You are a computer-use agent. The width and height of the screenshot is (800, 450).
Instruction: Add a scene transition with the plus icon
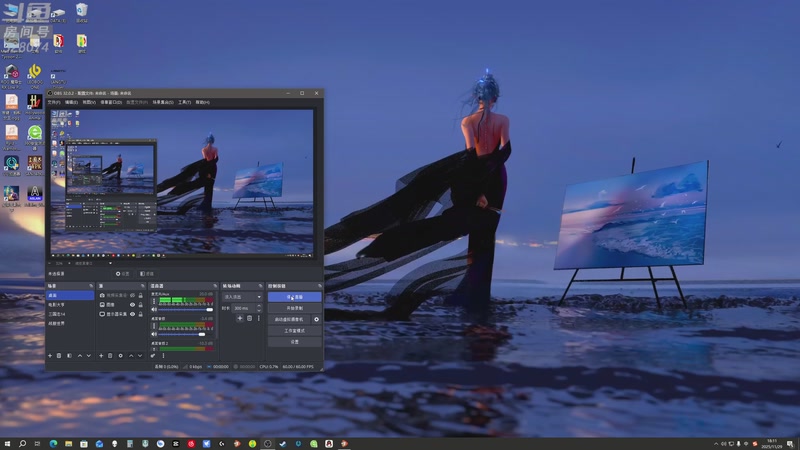point(240,318)
